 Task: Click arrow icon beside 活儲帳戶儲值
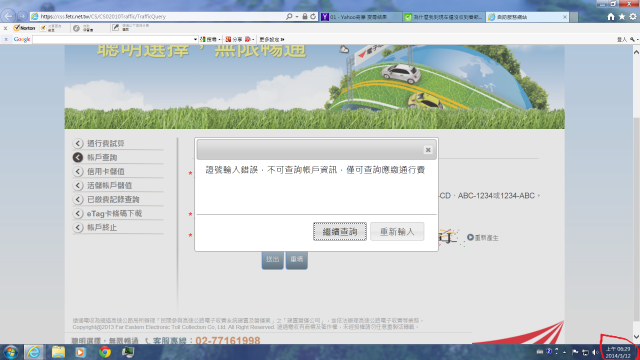pyautogui.click(x=78, y=185)
